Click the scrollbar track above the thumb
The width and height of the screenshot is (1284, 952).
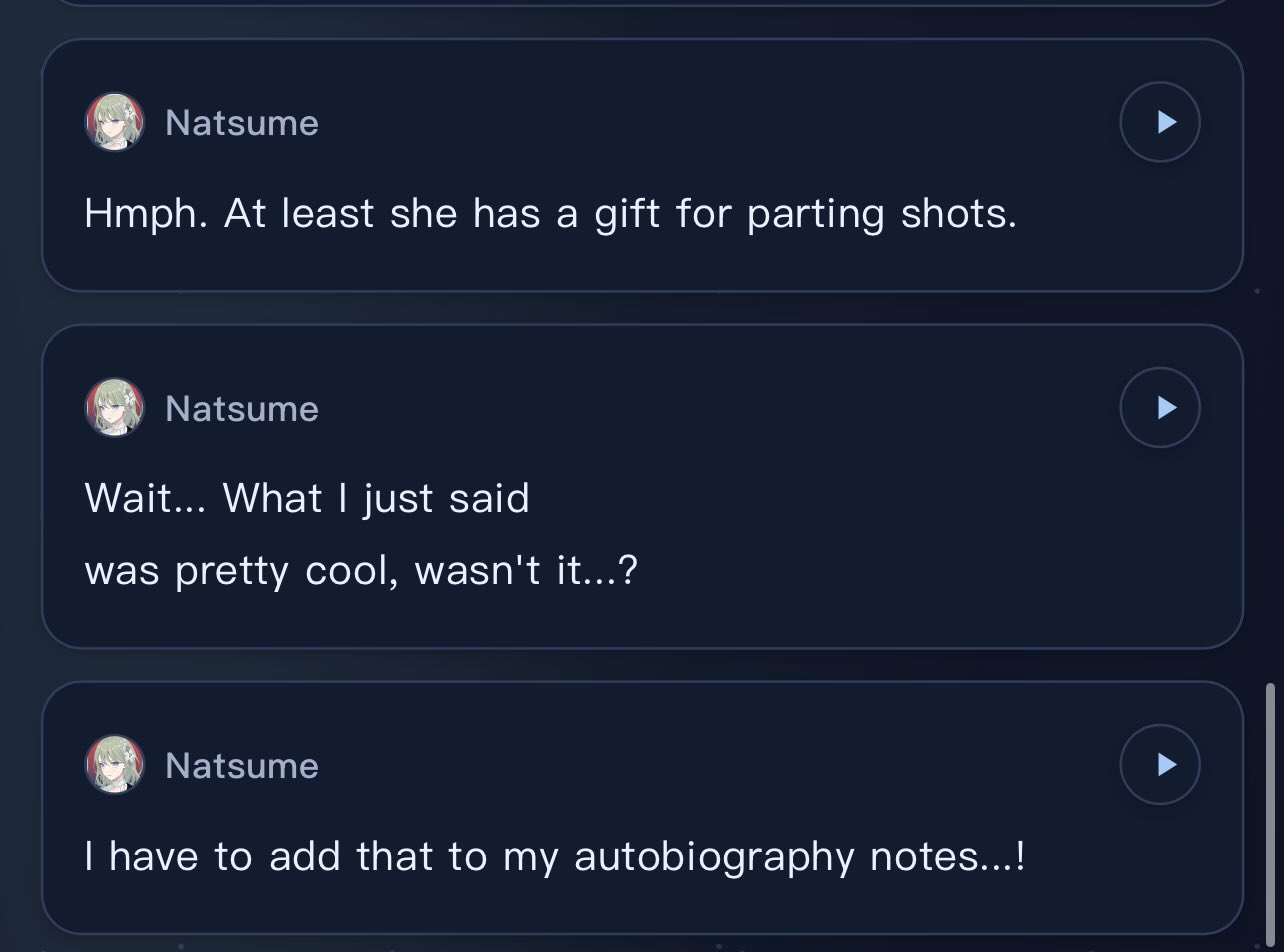(1270, 340)
